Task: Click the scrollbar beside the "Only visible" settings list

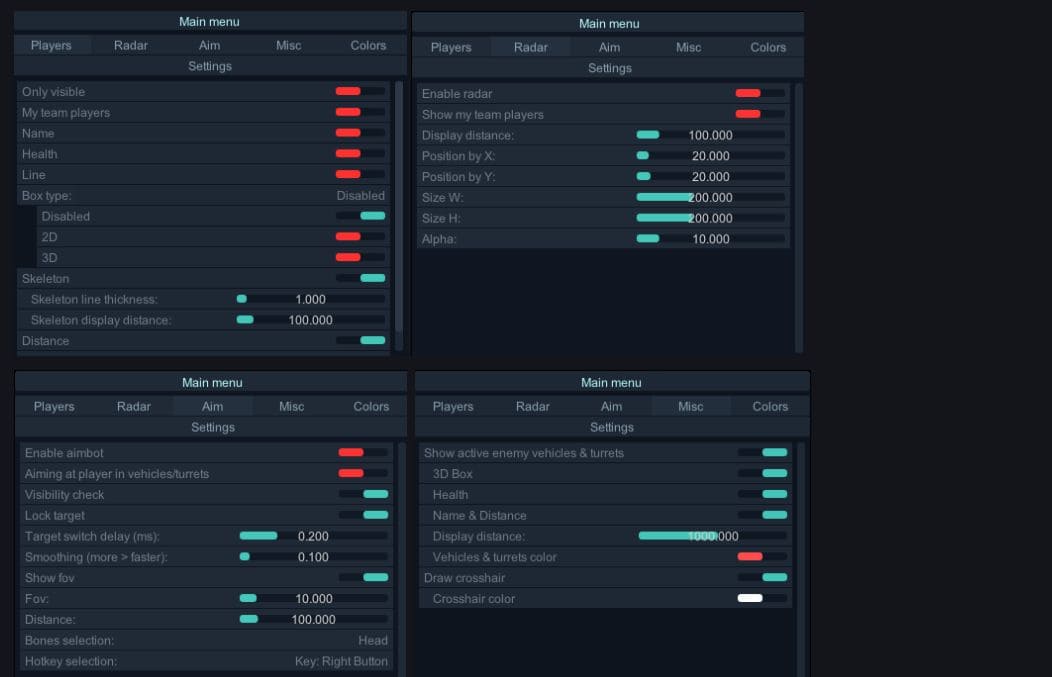Action: [399, 210]
